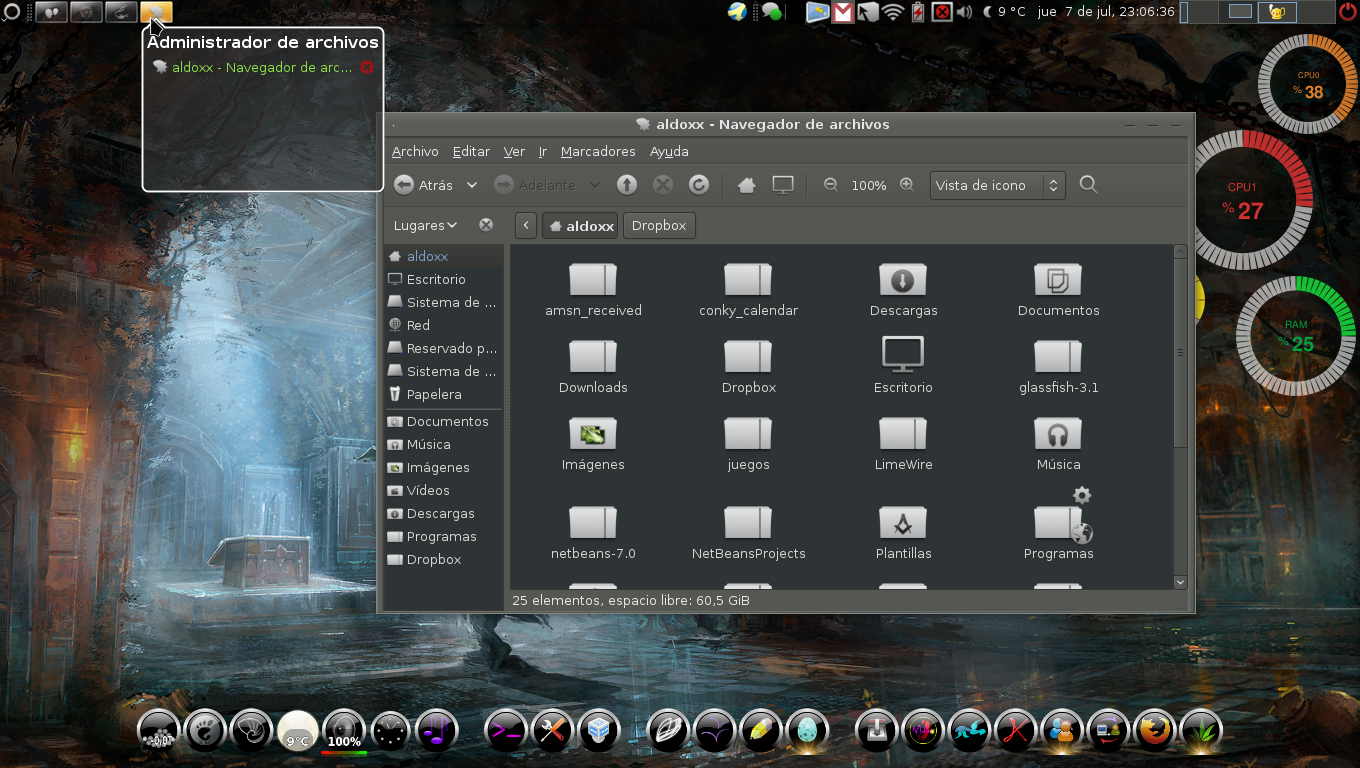Image resolution: width=1360 pixels, height=768 pixels.
Task: Select the glassfish-3.1 folder
Action: pos(1058,367)
